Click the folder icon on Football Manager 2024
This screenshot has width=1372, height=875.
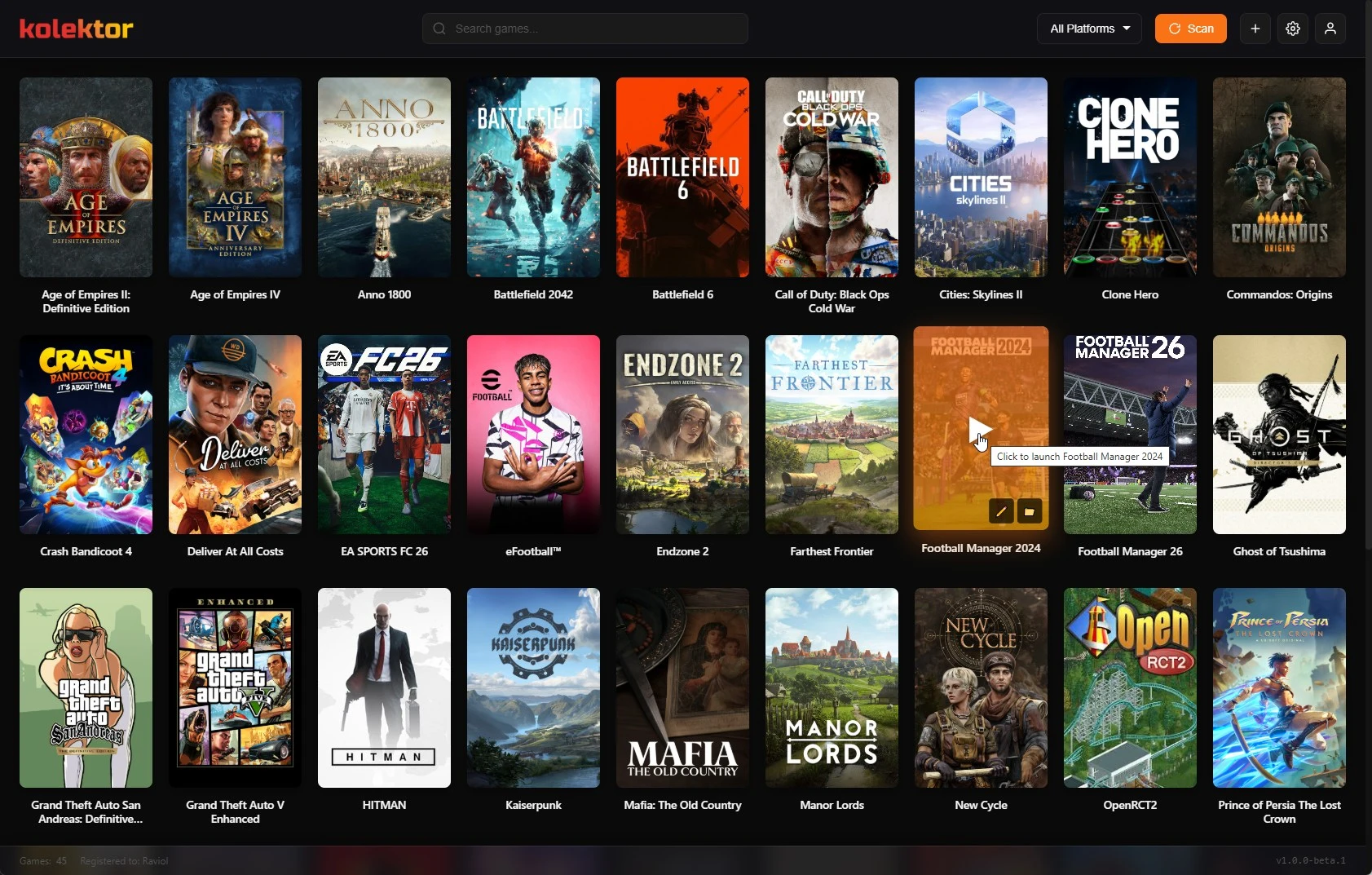click(1029, 511)
